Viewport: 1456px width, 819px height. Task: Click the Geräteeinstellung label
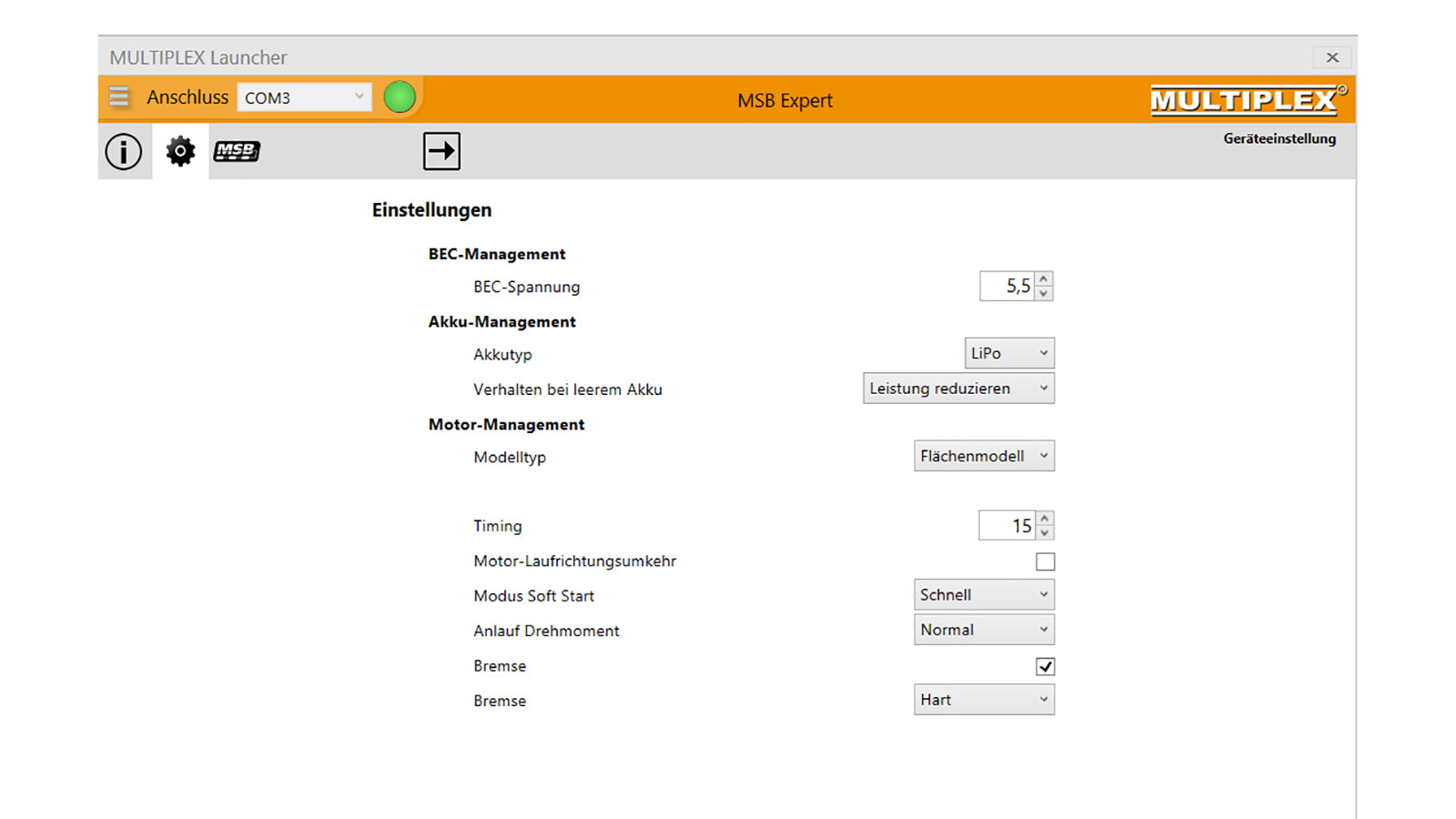[x=1279, y=138]
